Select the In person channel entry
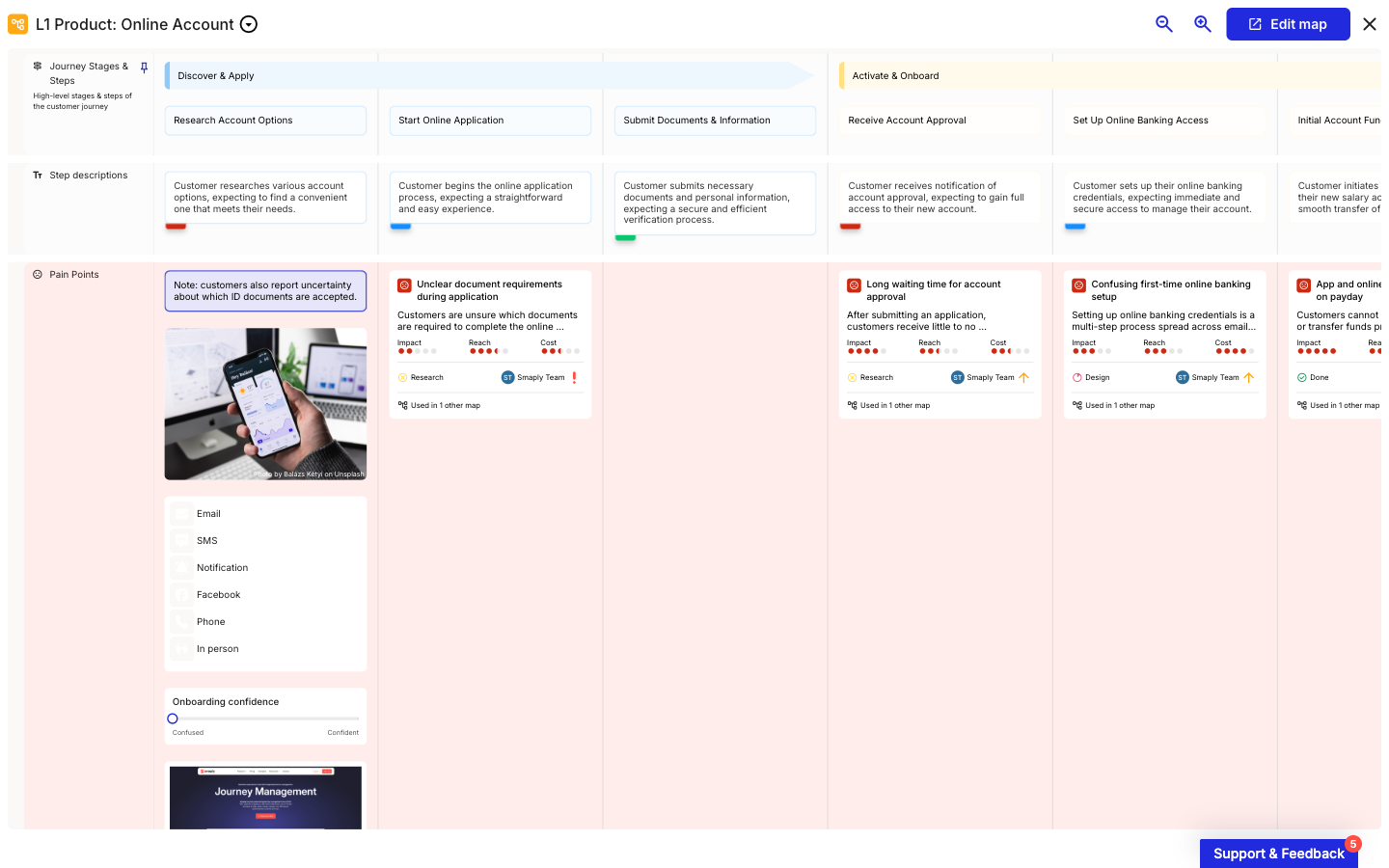 (265, 649)
